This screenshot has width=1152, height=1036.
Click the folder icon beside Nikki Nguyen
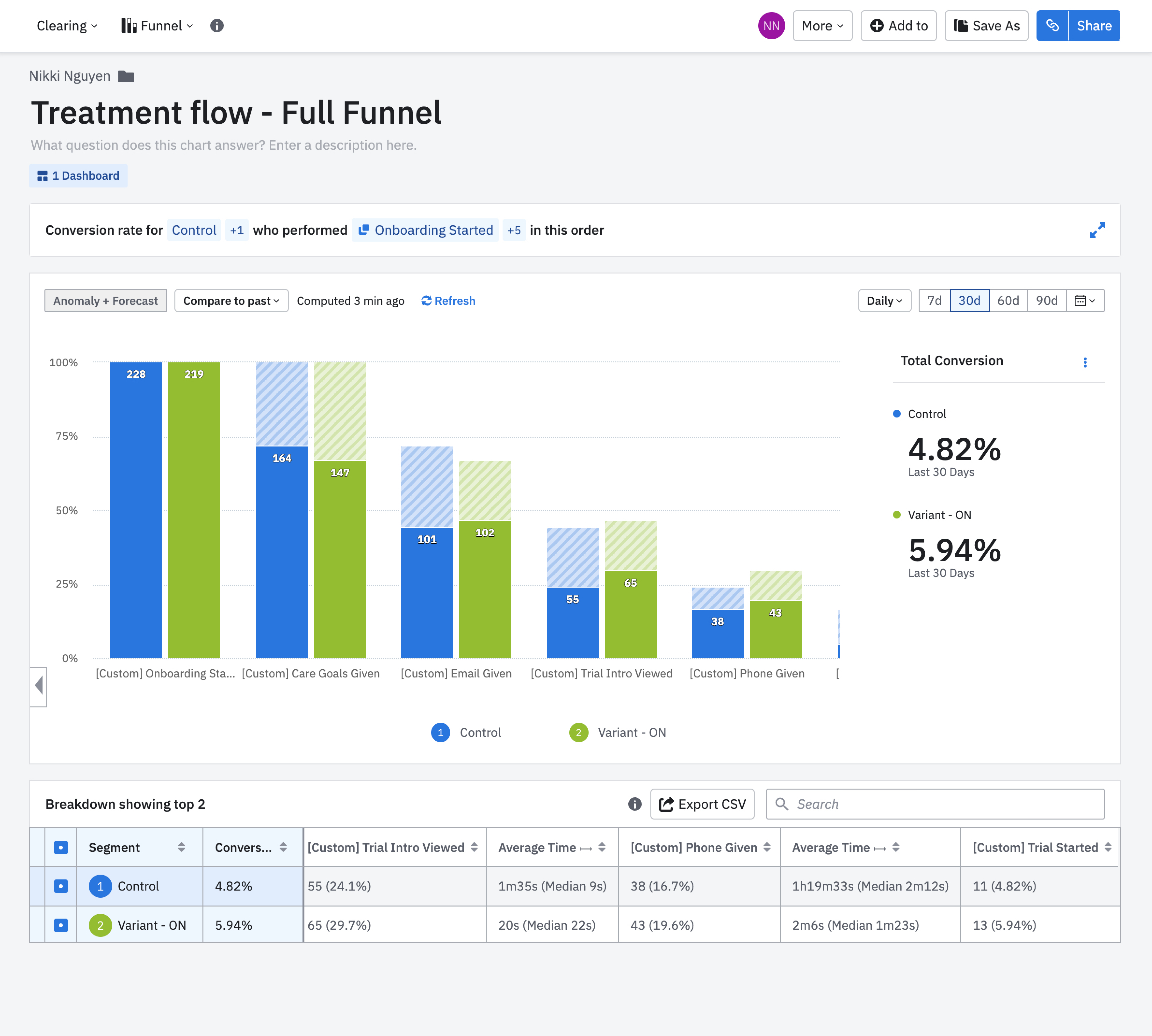tap(126, 76)
